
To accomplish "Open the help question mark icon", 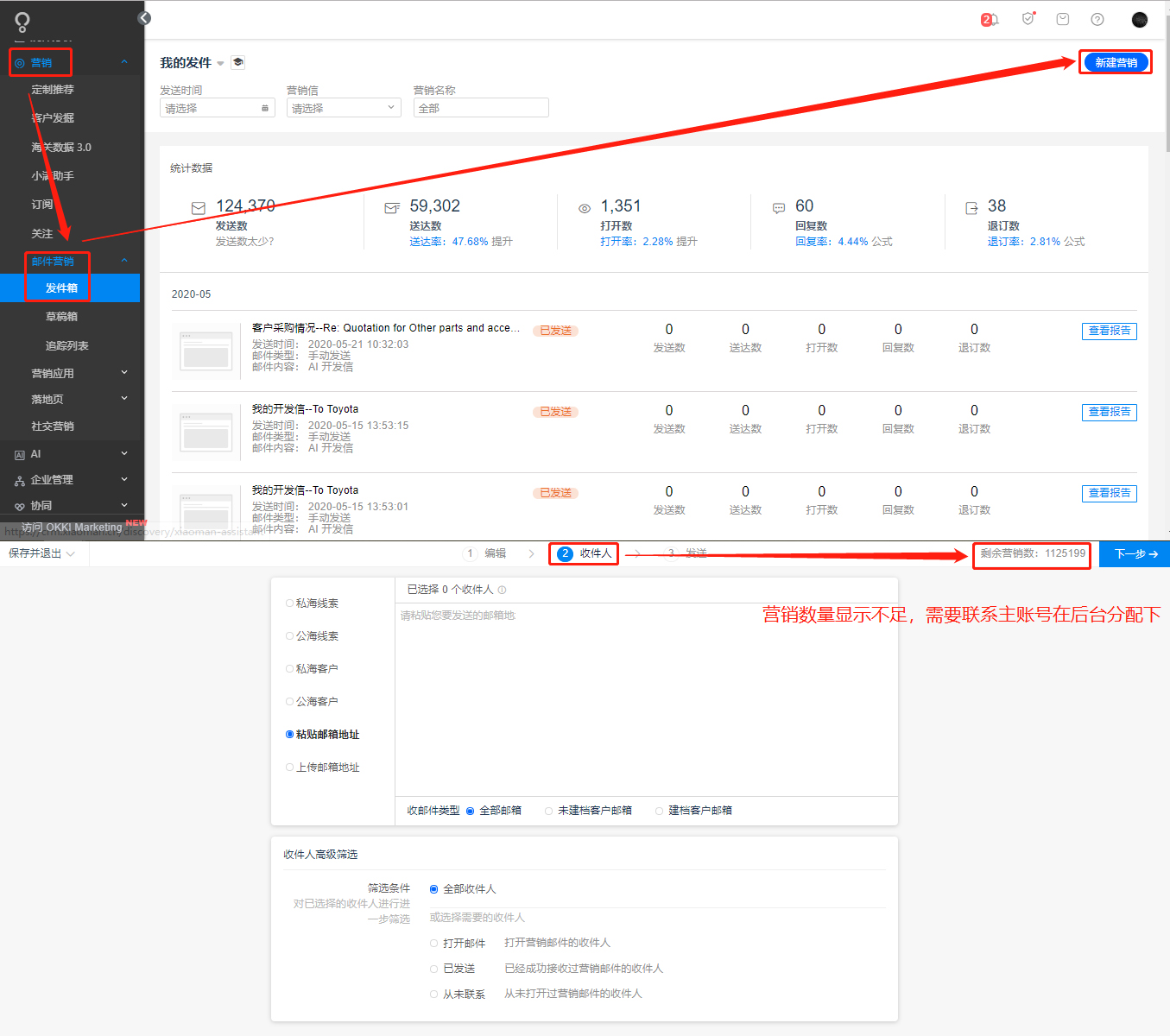I will (1096, 19).
